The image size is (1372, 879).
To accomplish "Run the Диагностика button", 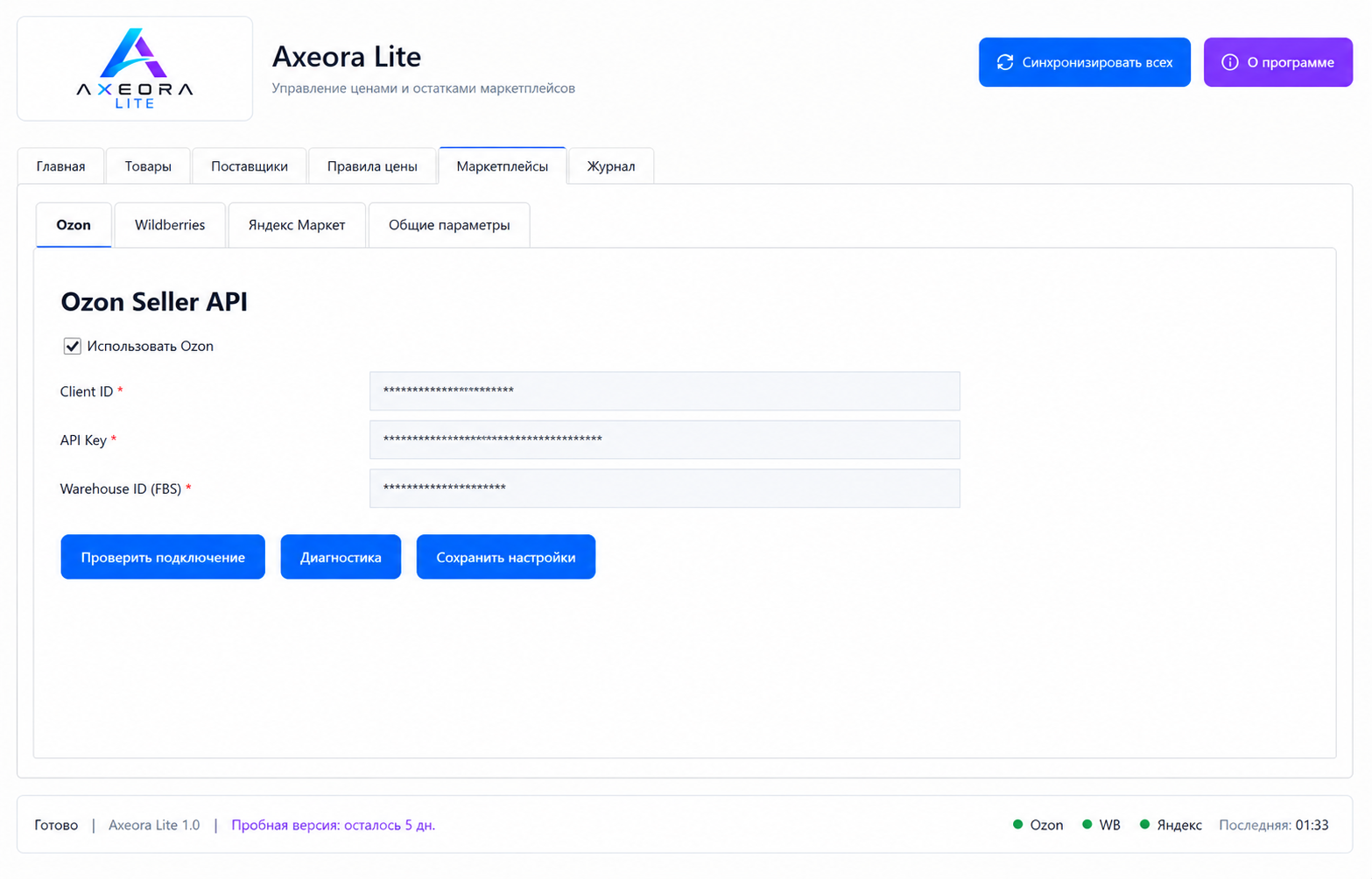I will click(341, 557).
